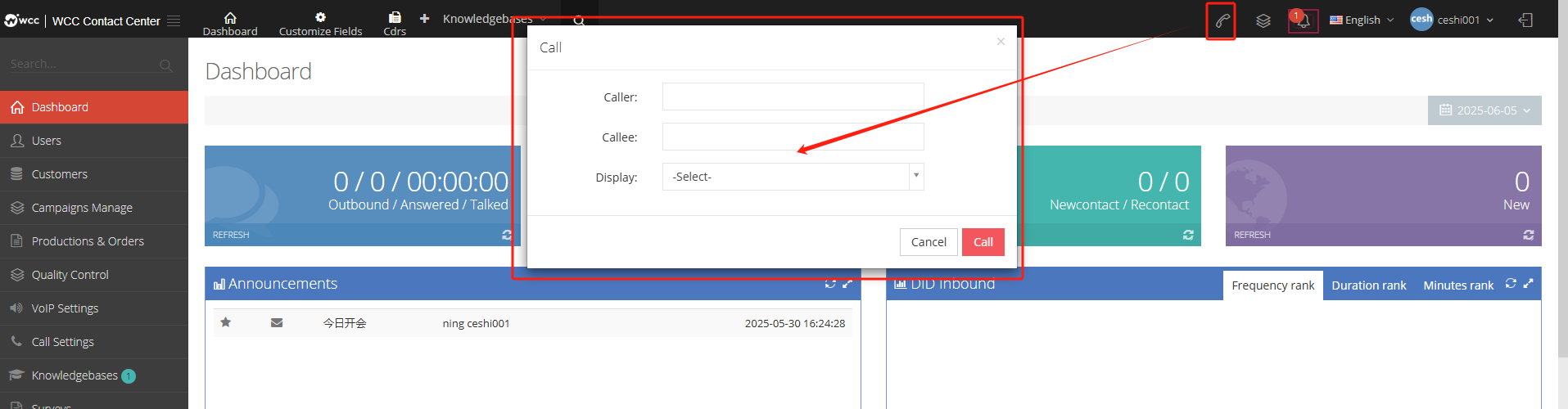Open Cdrs in top navigation
The width and height of the screenshot is (1568, 409).
point(395,24)
